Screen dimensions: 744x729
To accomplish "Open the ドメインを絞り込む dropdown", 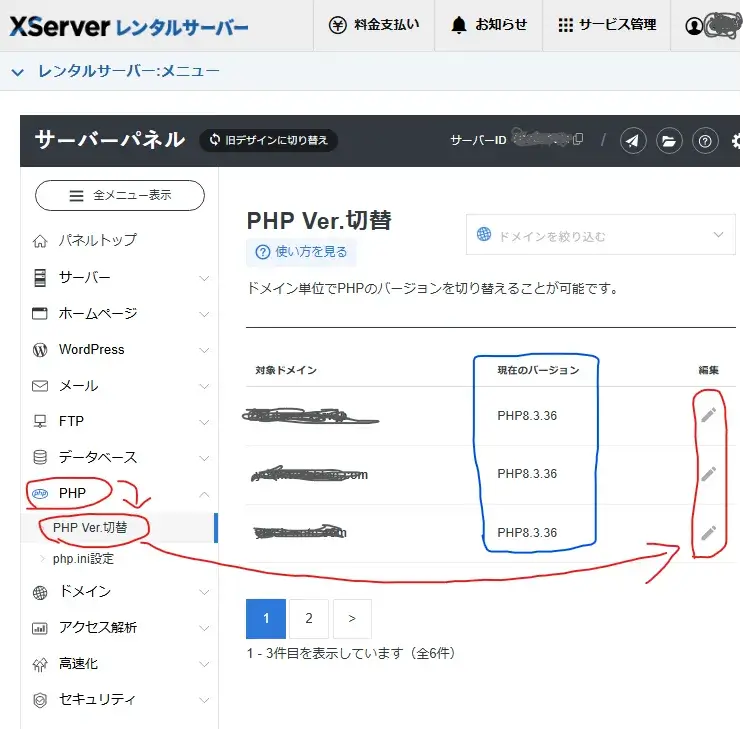I will pos(600,235).
